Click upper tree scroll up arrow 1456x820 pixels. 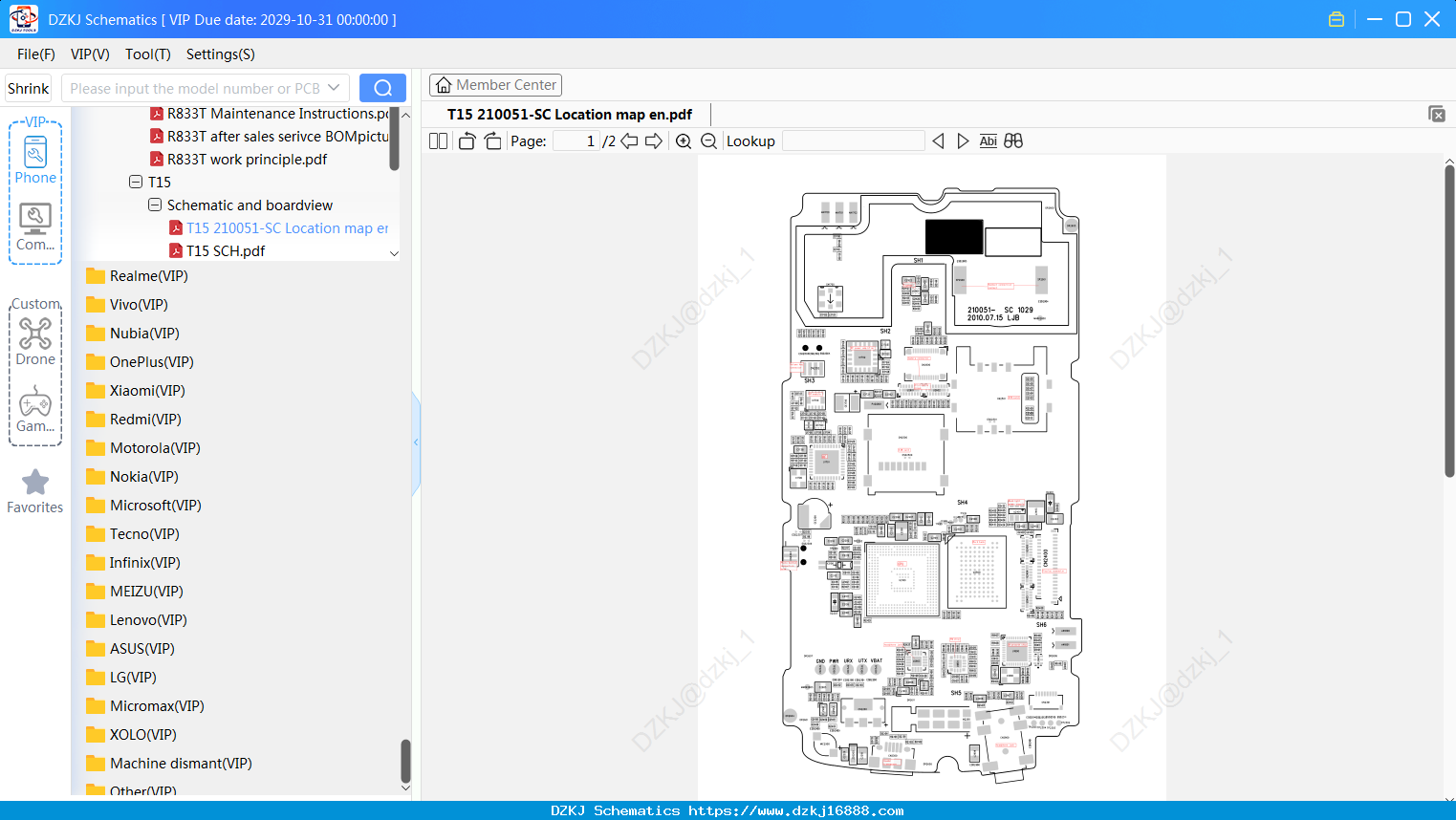(405, 115)
